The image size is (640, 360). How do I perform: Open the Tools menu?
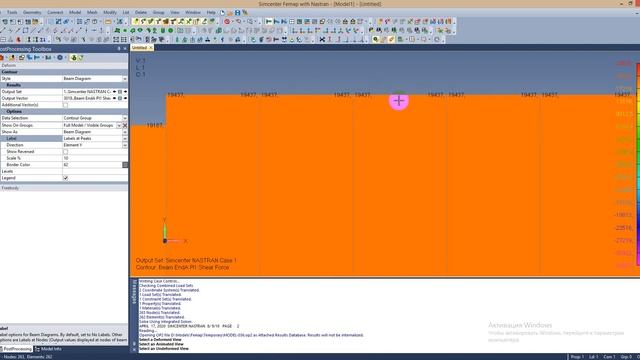(12, 13)
